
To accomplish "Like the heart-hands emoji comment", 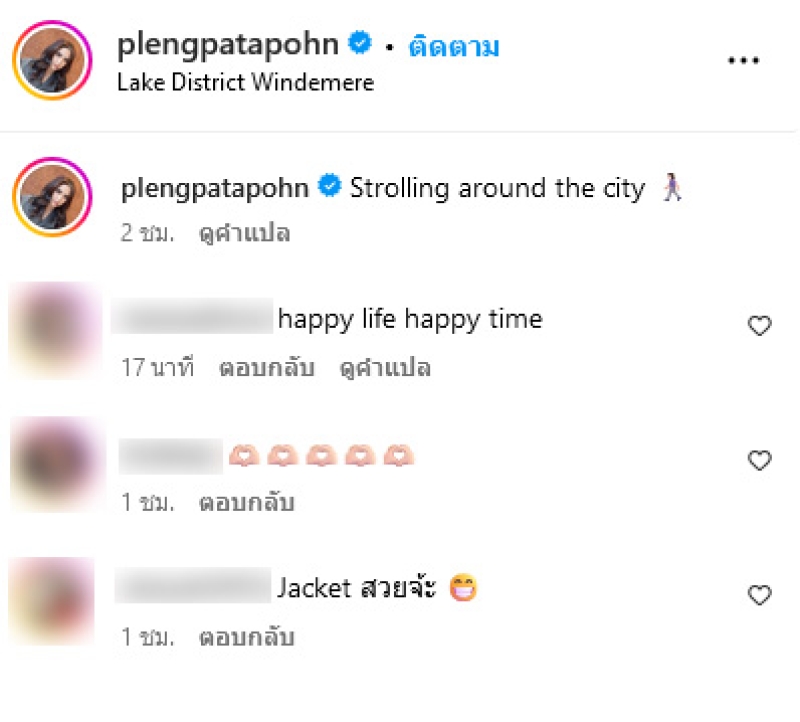I will pos(759,460).
